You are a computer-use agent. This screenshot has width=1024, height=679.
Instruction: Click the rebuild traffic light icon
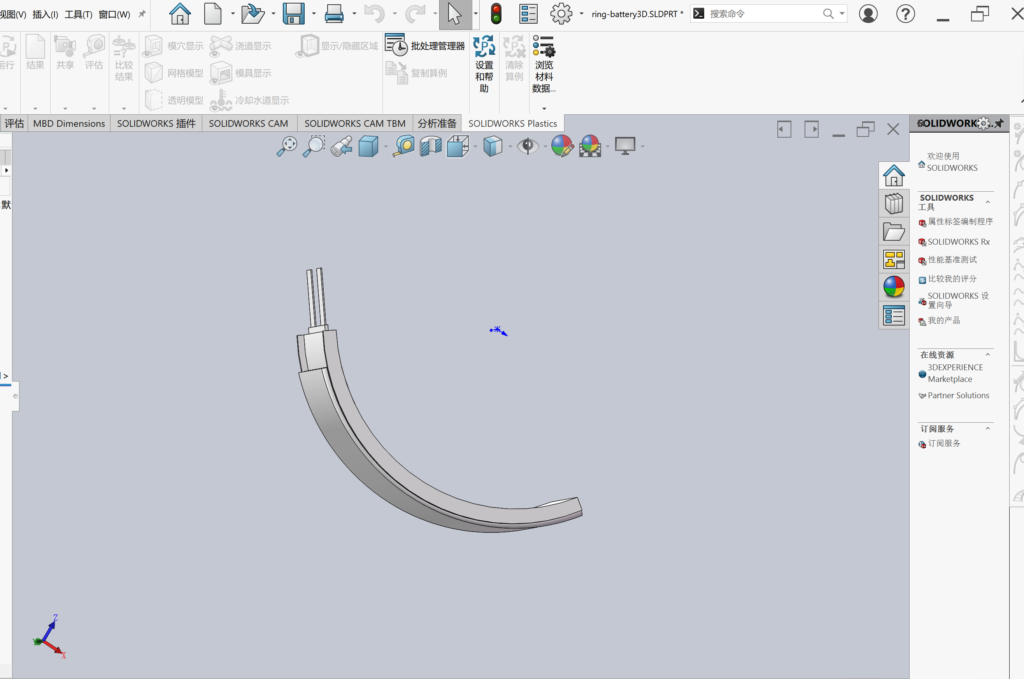point(496,14)
